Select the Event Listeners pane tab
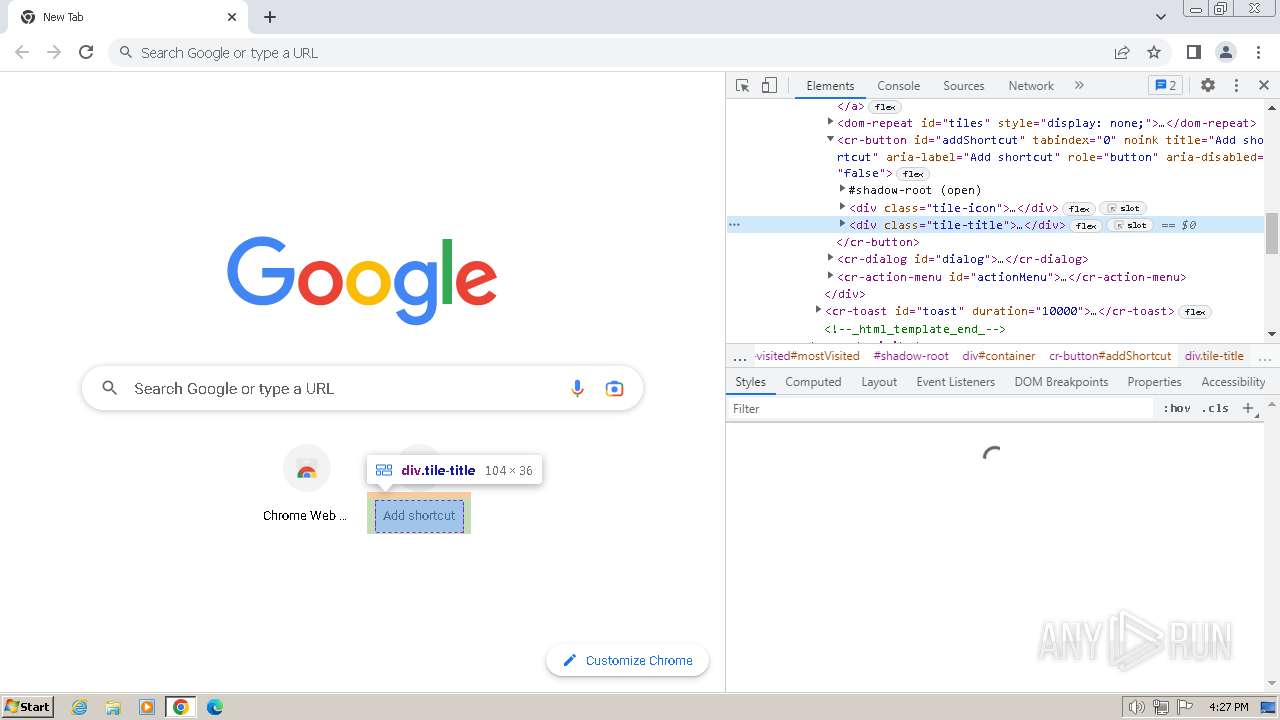Viewport: 1280px width, 720px height. [x=955, y=382]
